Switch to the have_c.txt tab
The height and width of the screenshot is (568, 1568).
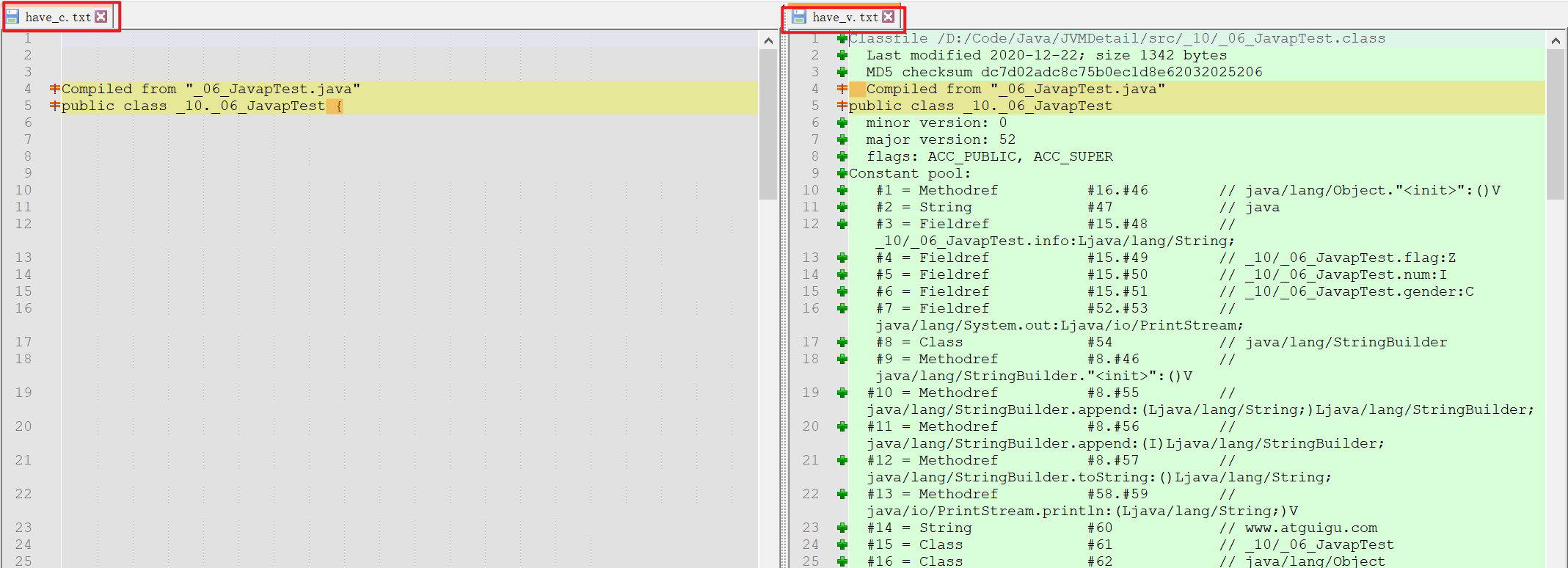click(58, 17)
